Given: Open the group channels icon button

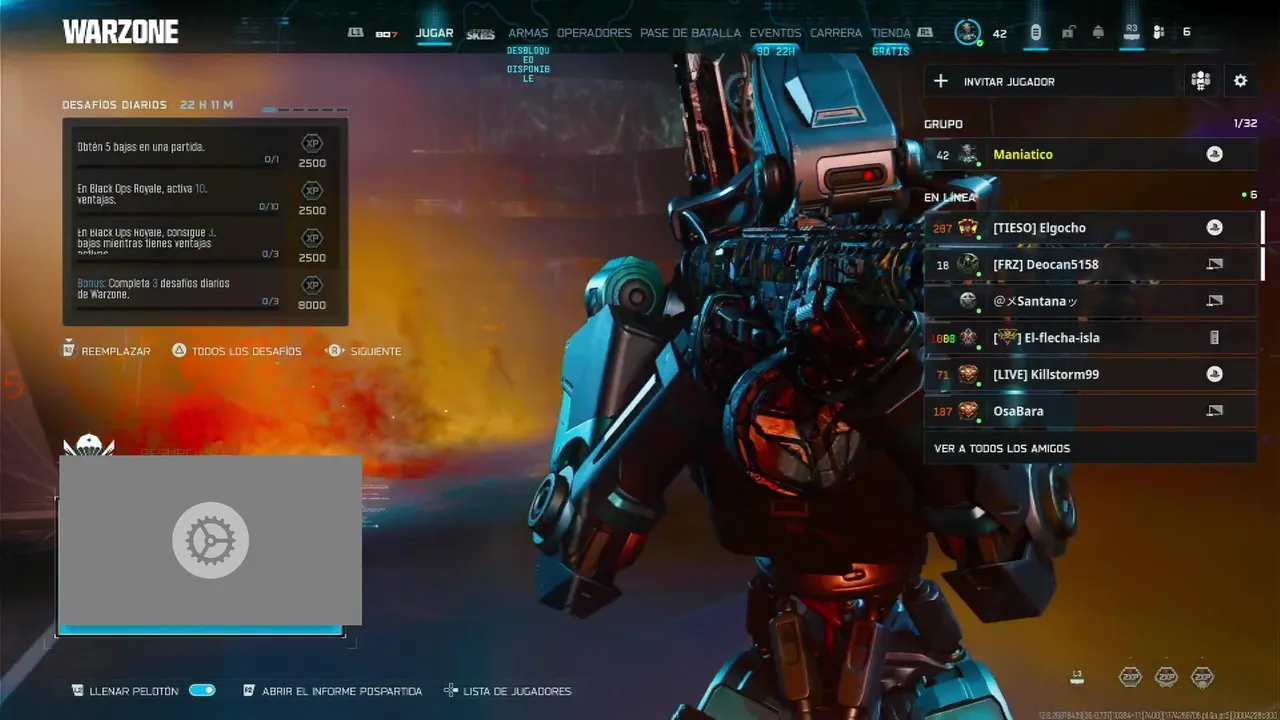Looking at the screenshot, I should click(1200, 81).
